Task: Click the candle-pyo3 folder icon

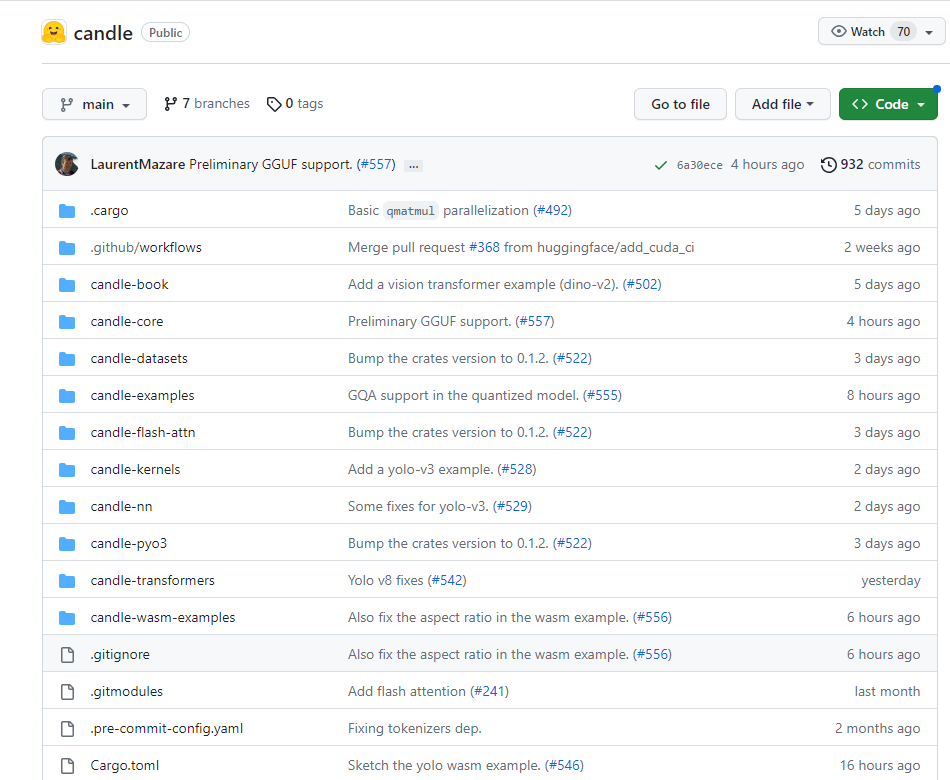Action: (x=67, y=544)
